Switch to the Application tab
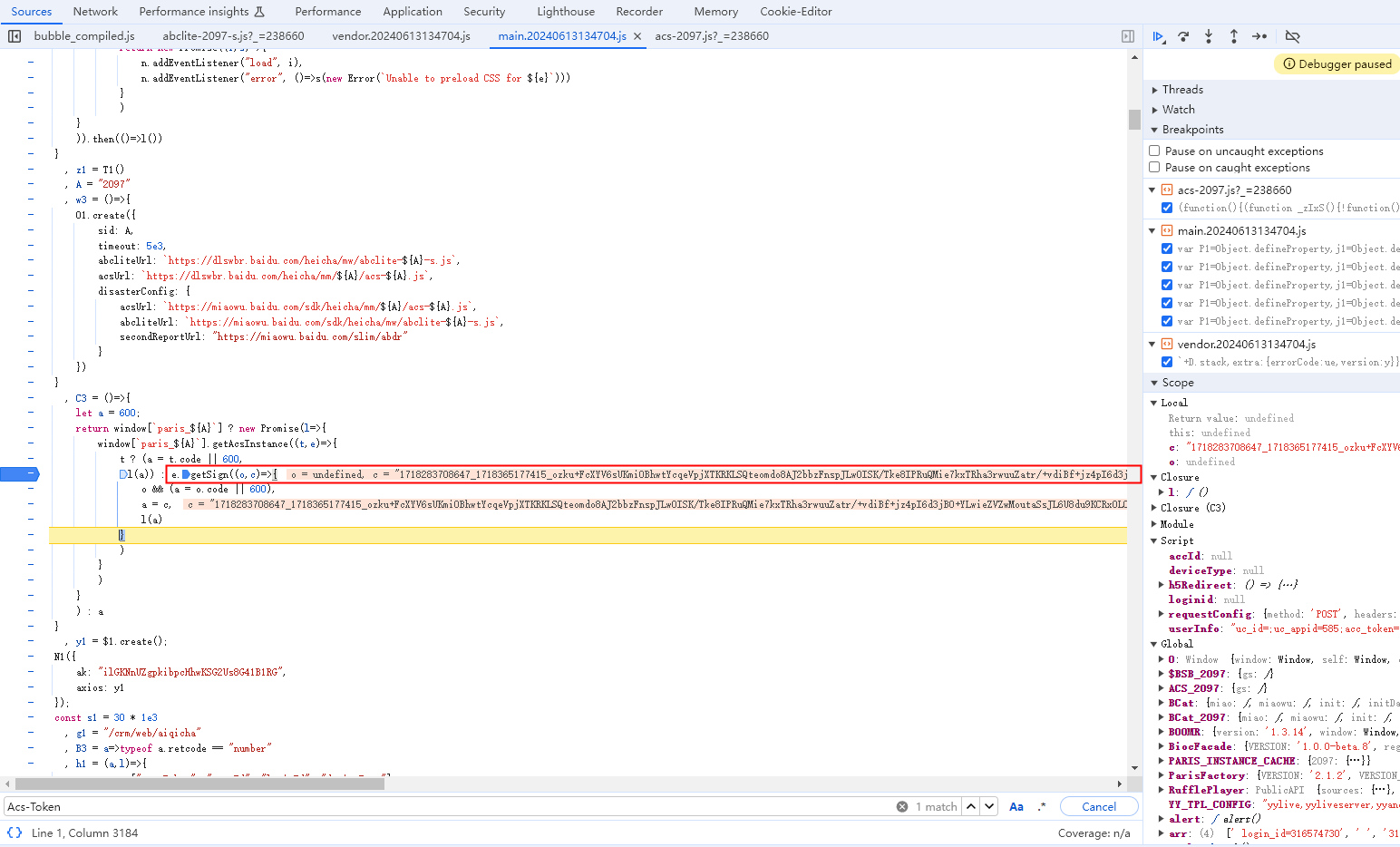This screenshot has width=1400, height=847. coord(413,12)
